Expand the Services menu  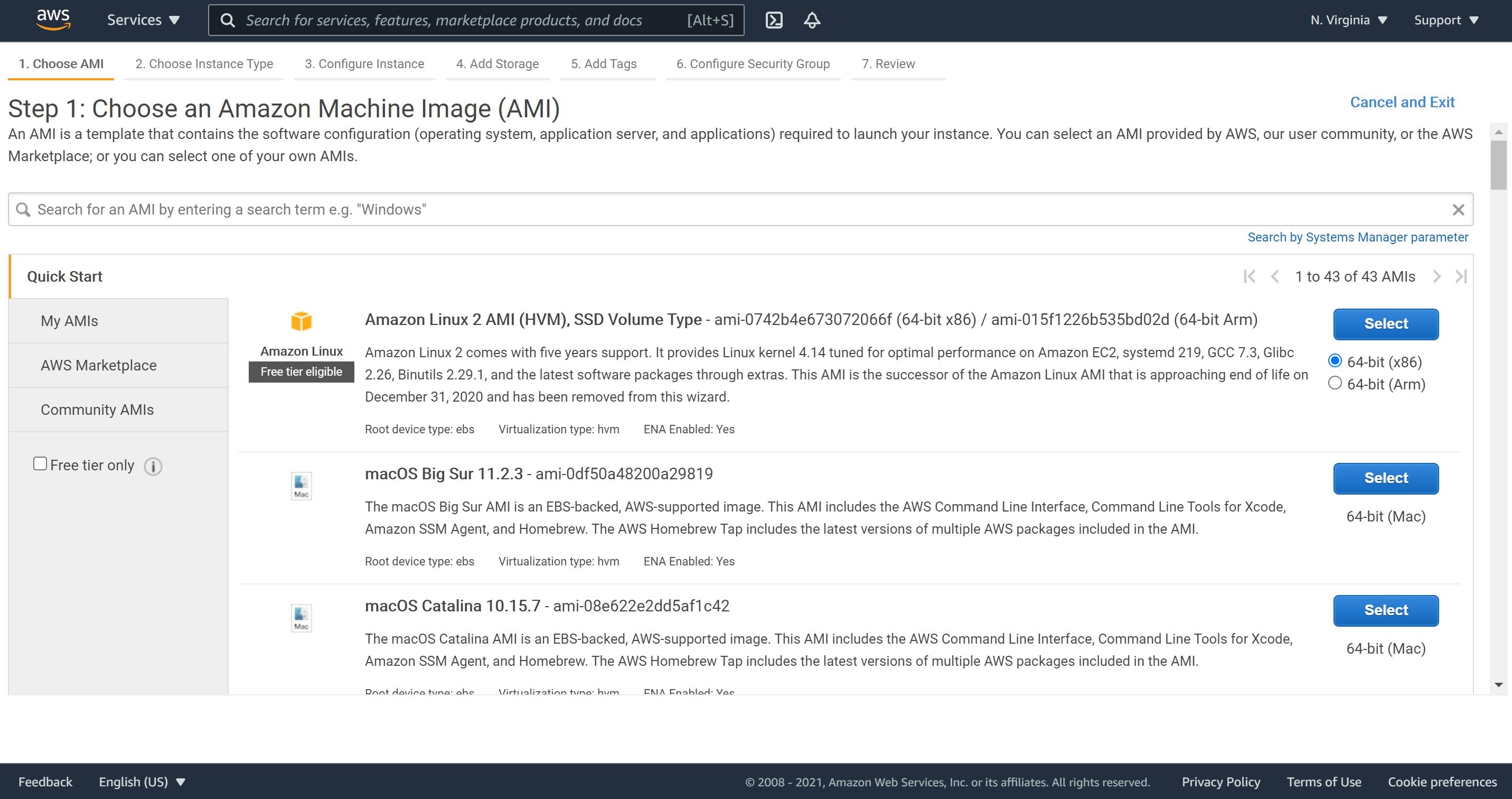pyautogui.click(x=143, y=20)
